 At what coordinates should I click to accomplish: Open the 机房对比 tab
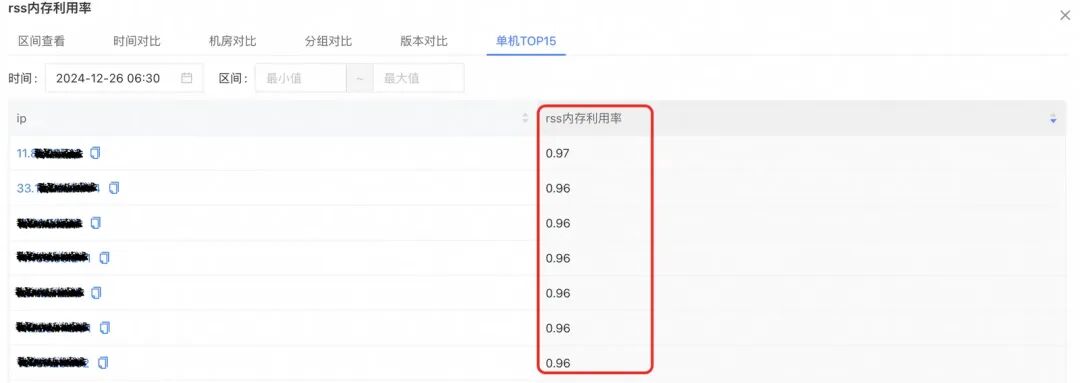click(233, 41)
